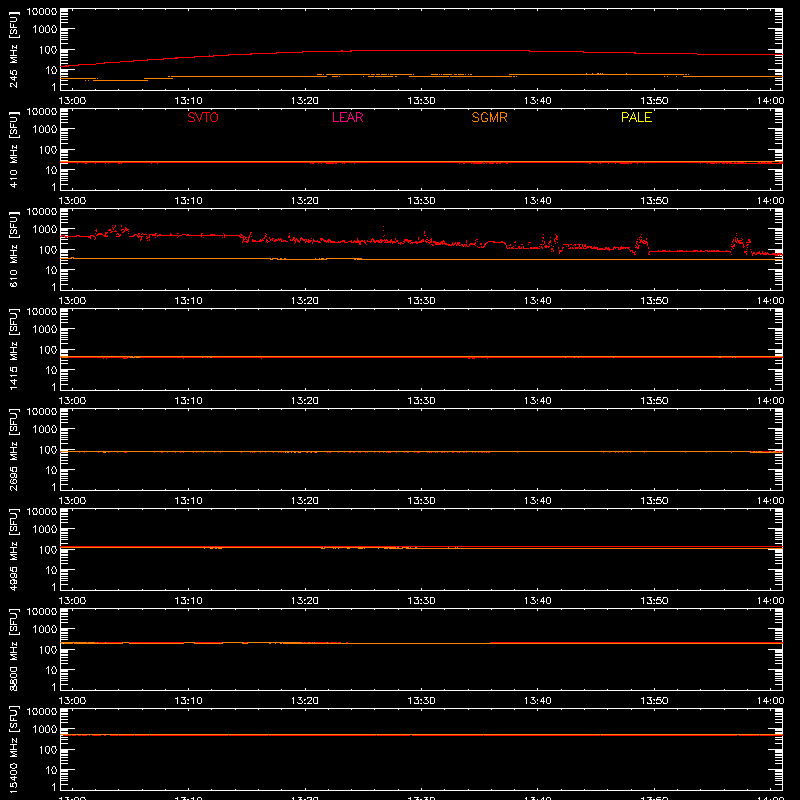
Task: Click the 10 tick label on 2695 MHz axis
Action: point(51,470)
